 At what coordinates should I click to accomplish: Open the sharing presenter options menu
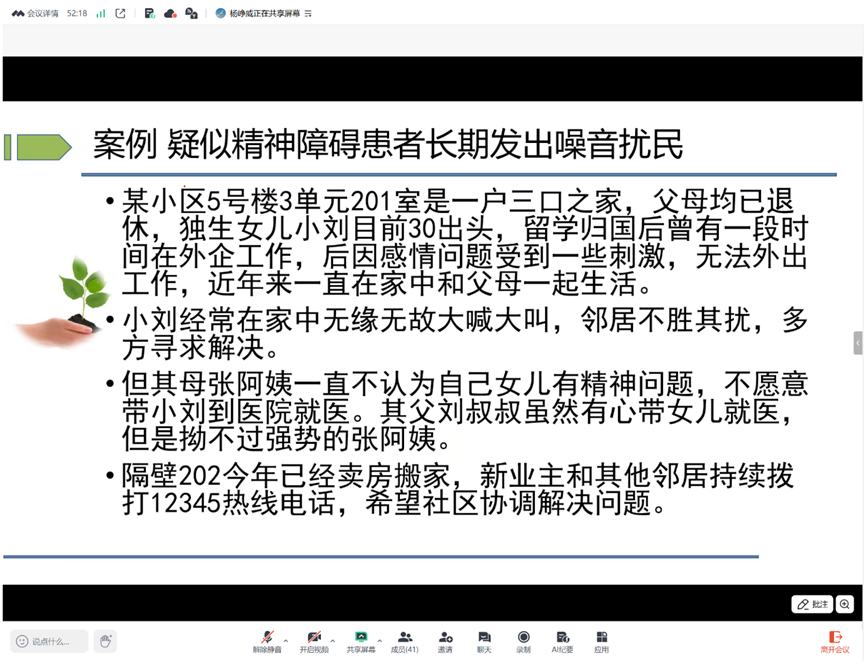coord(308,13)
